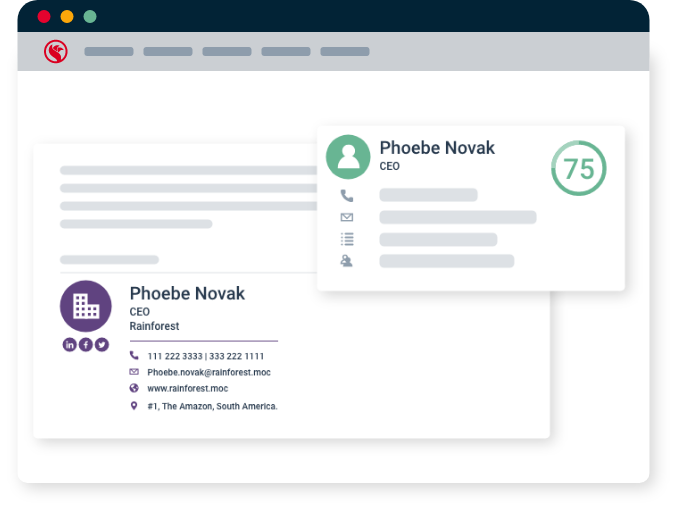Open the LinkedIn icon in signature
677x511 pixels.
70,345
